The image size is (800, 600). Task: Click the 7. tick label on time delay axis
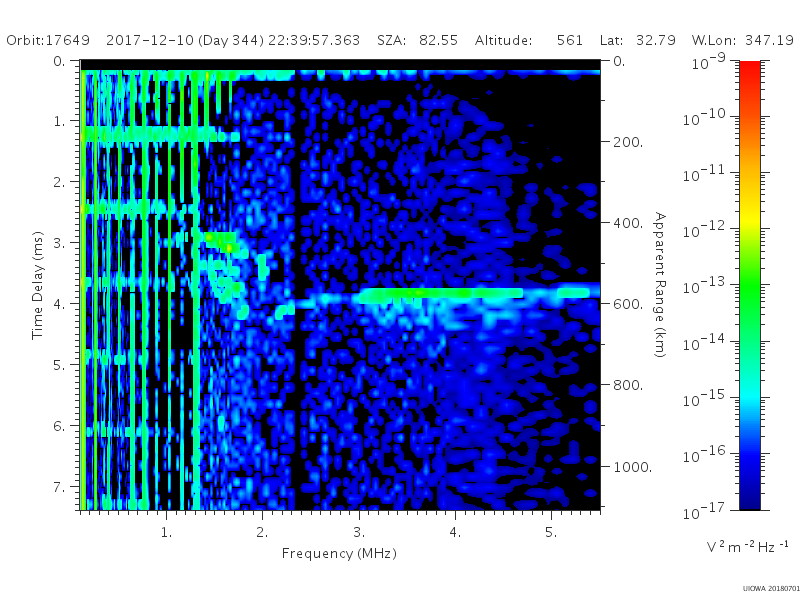point(60,487)
